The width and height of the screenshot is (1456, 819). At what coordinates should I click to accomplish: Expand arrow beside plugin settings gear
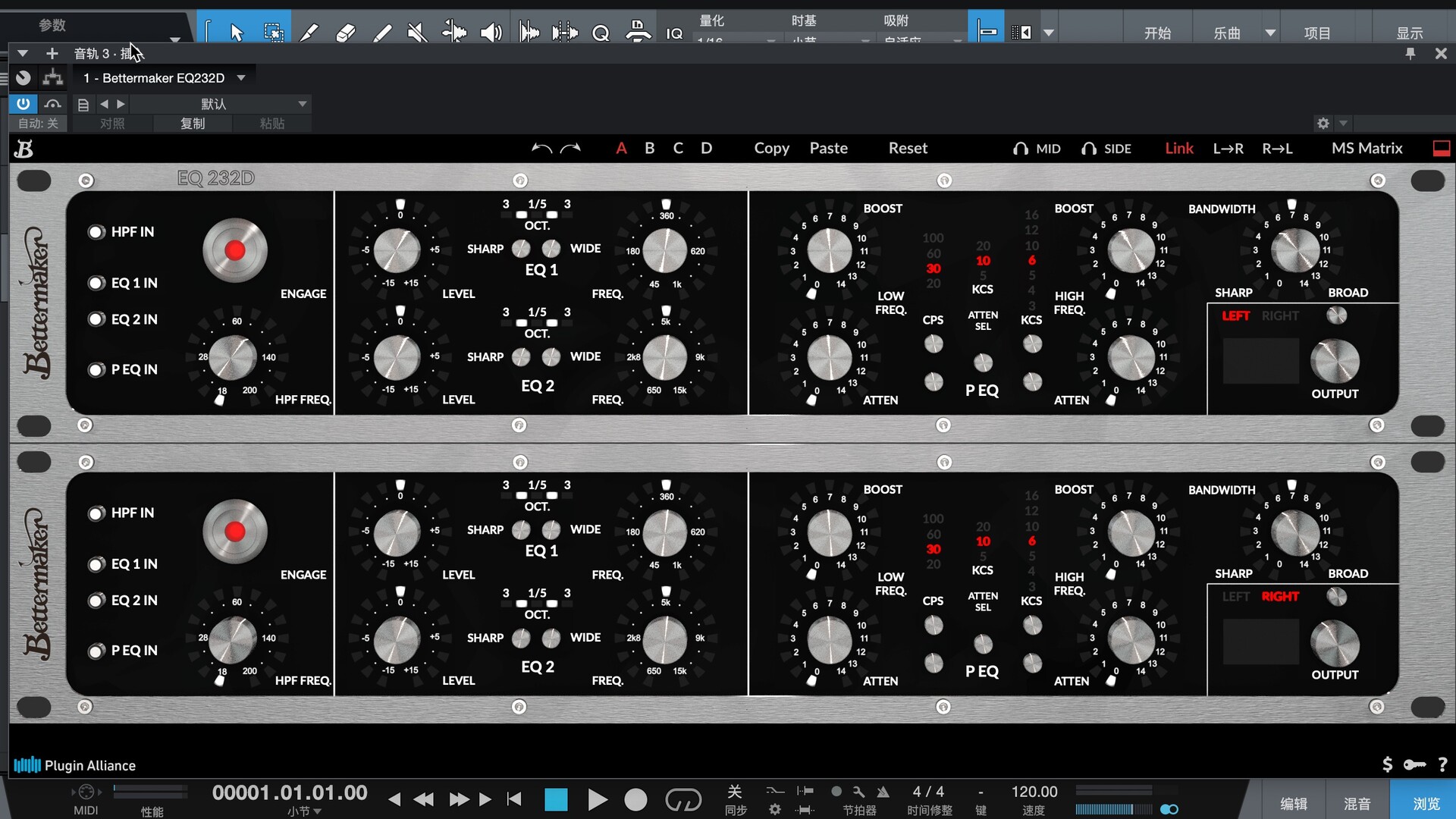(x=1343, y=123)
